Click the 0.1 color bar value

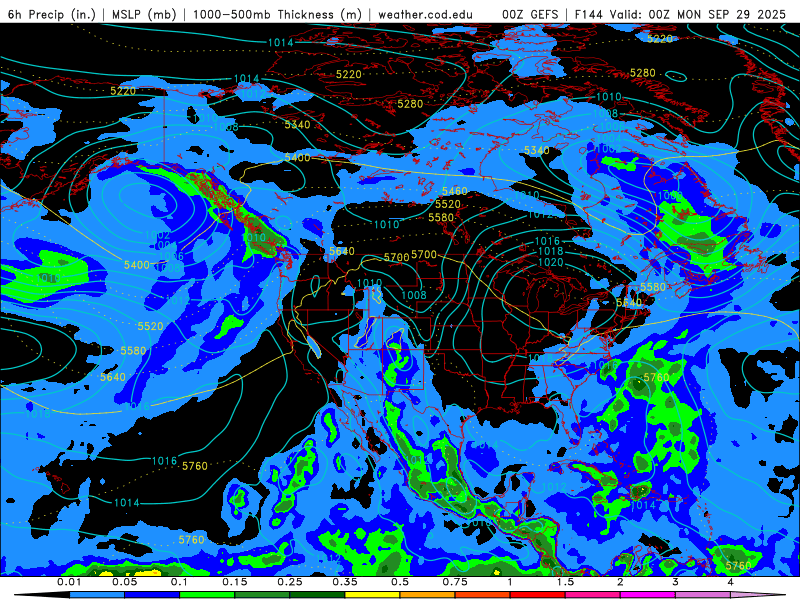pos(180,582)
